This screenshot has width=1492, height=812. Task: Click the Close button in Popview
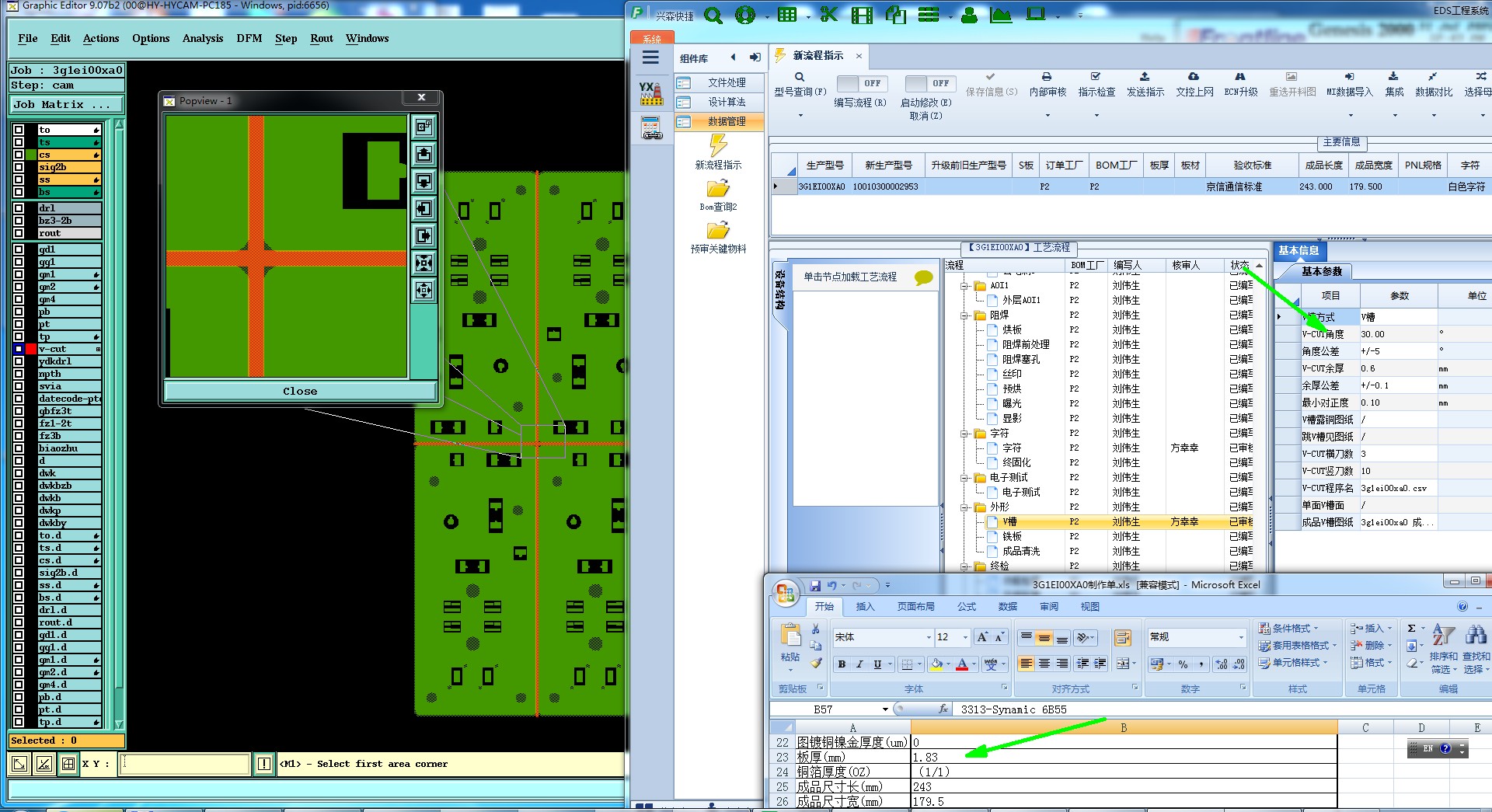[300, 391]
